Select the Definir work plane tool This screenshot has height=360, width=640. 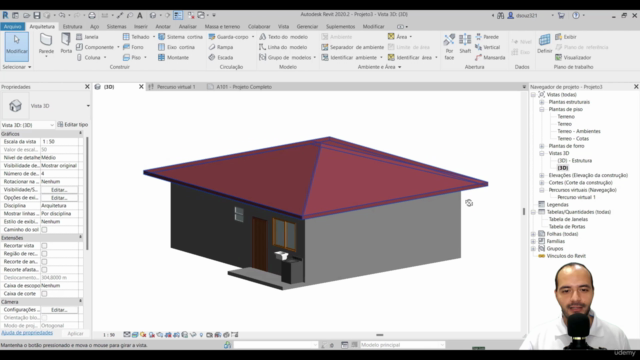544,44
